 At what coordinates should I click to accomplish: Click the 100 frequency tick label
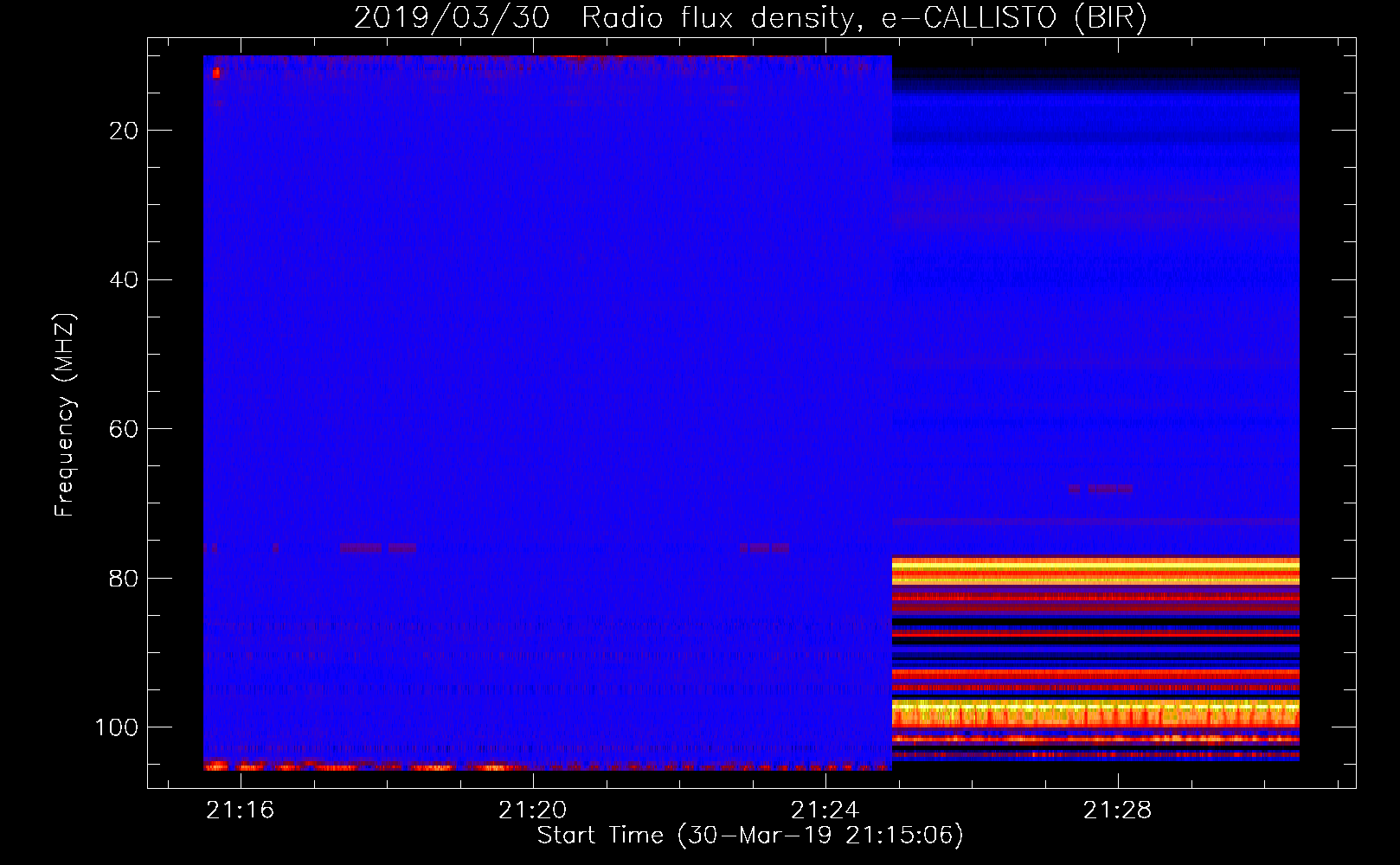[x=116, y=727]
